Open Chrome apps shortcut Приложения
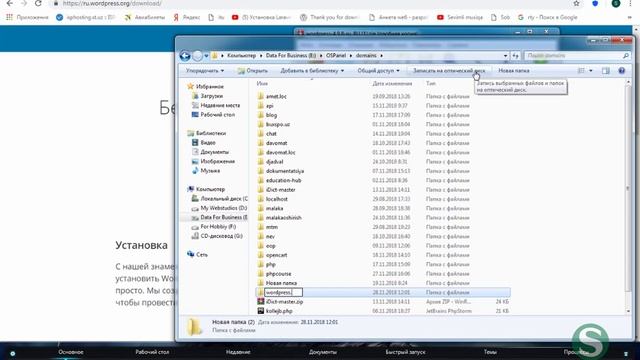This screenshot has width=640, height=360. pos(27,18)
